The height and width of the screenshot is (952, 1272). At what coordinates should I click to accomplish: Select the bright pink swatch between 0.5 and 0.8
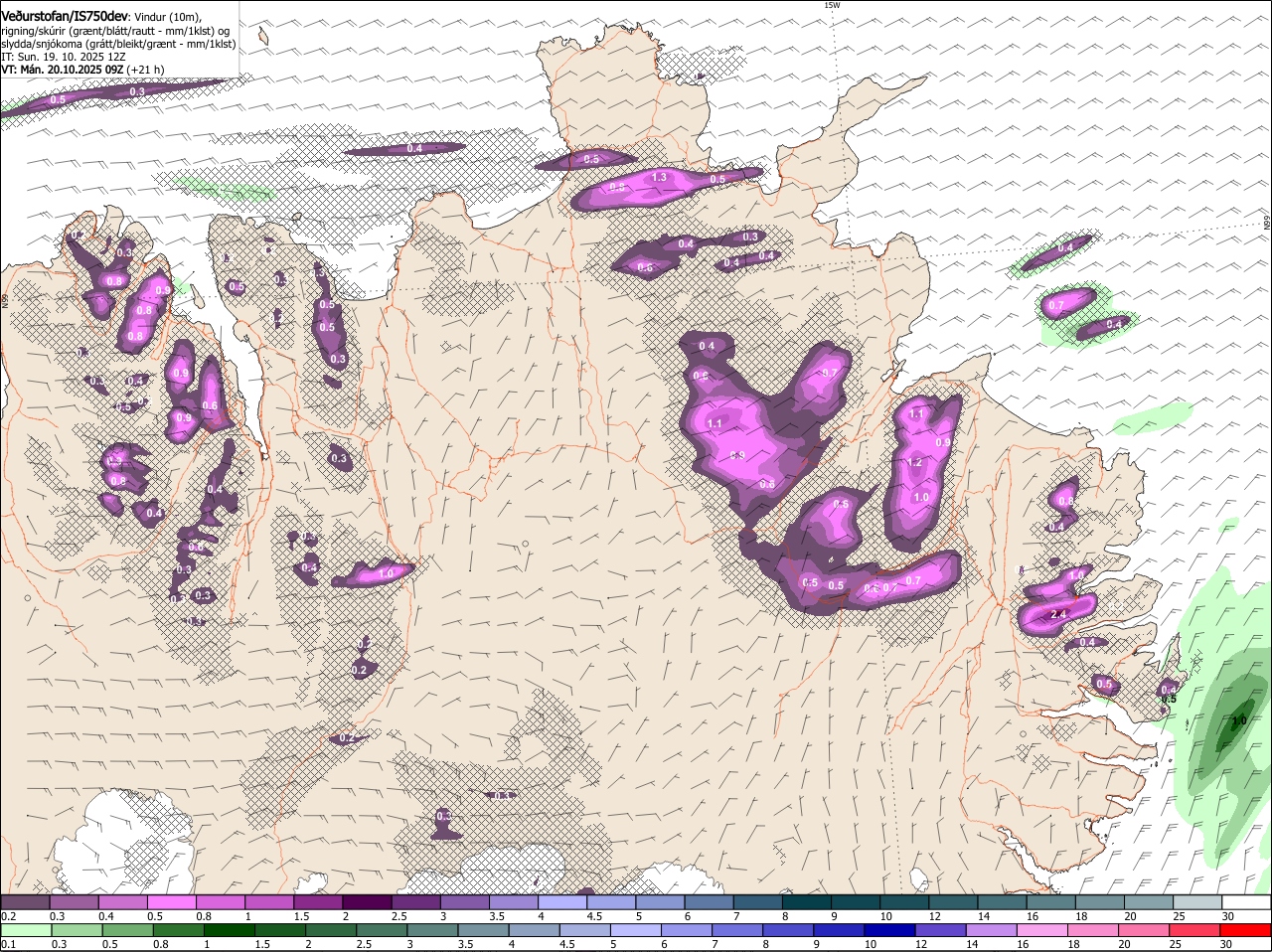[x=171, y=902]
